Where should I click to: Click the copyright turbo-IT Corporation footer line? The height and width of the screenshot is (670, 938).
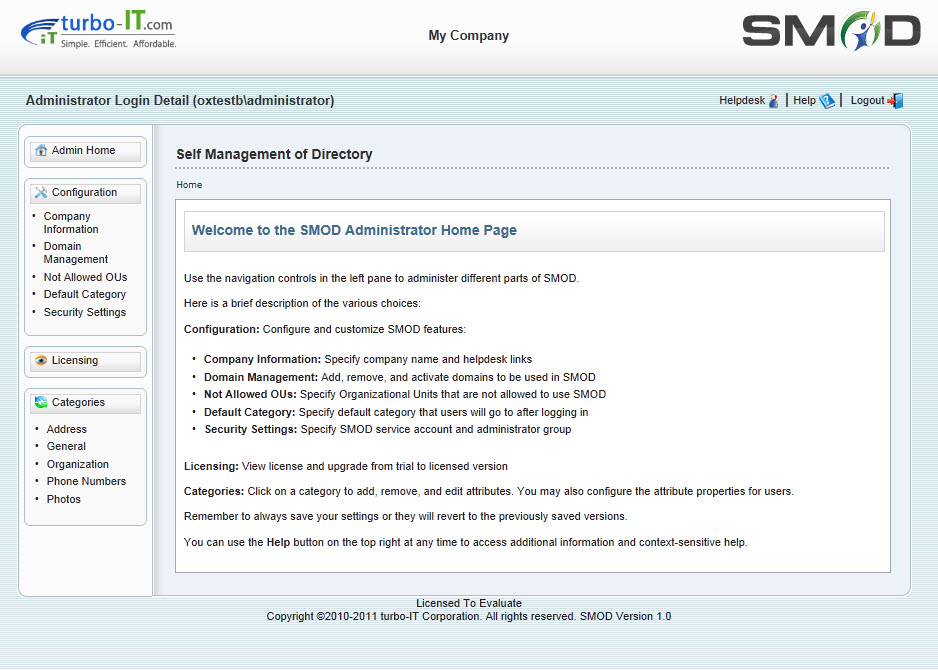pos(468,616)
